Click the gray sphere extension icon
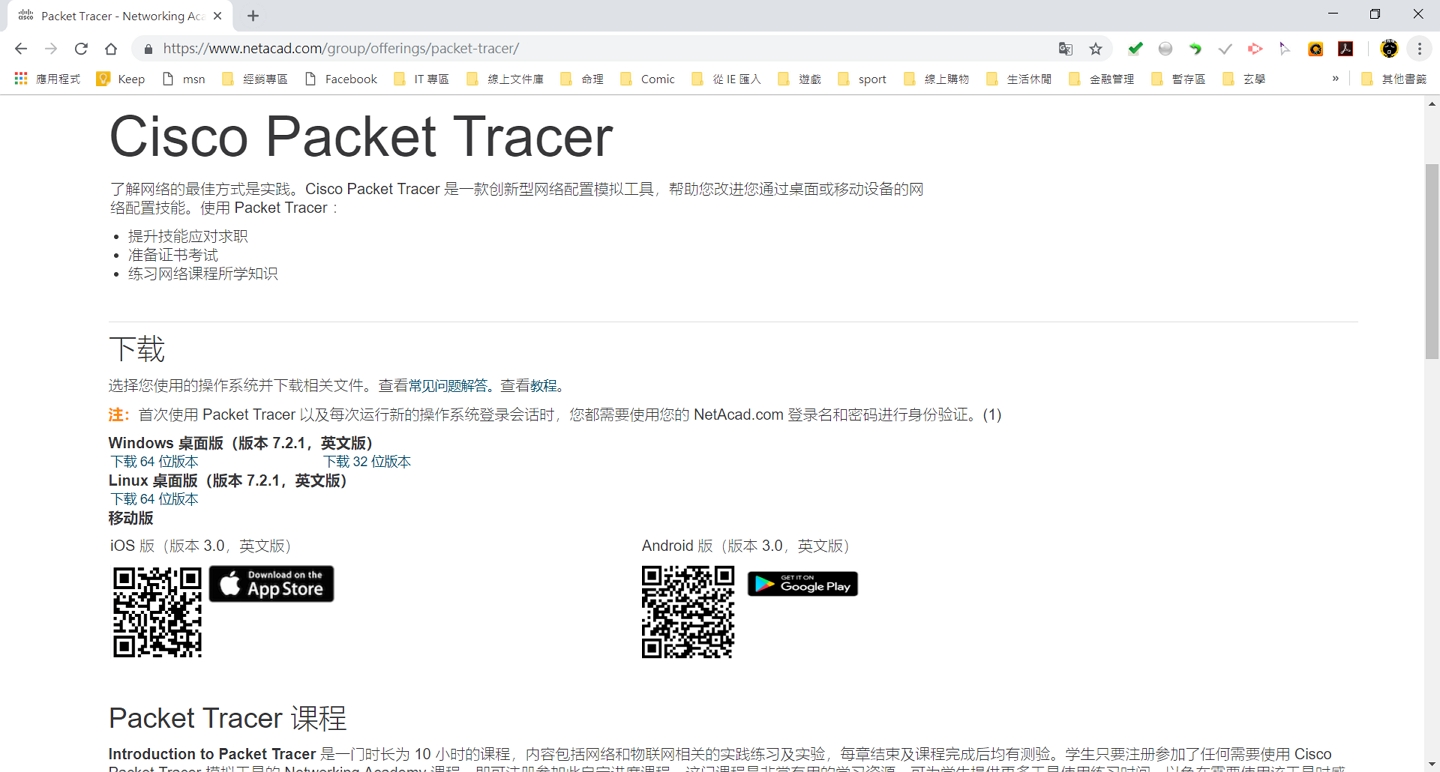 point(1165,48)
